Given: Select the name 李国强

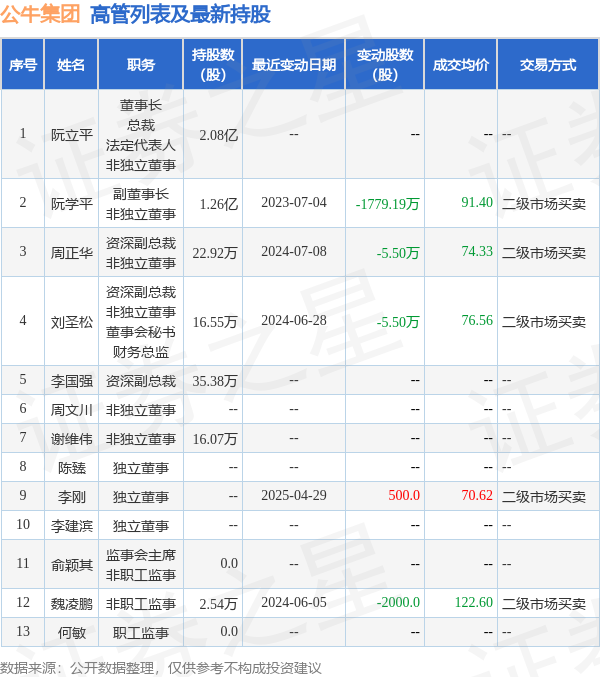Looking at the screenshot, I should tap(72, 381).
